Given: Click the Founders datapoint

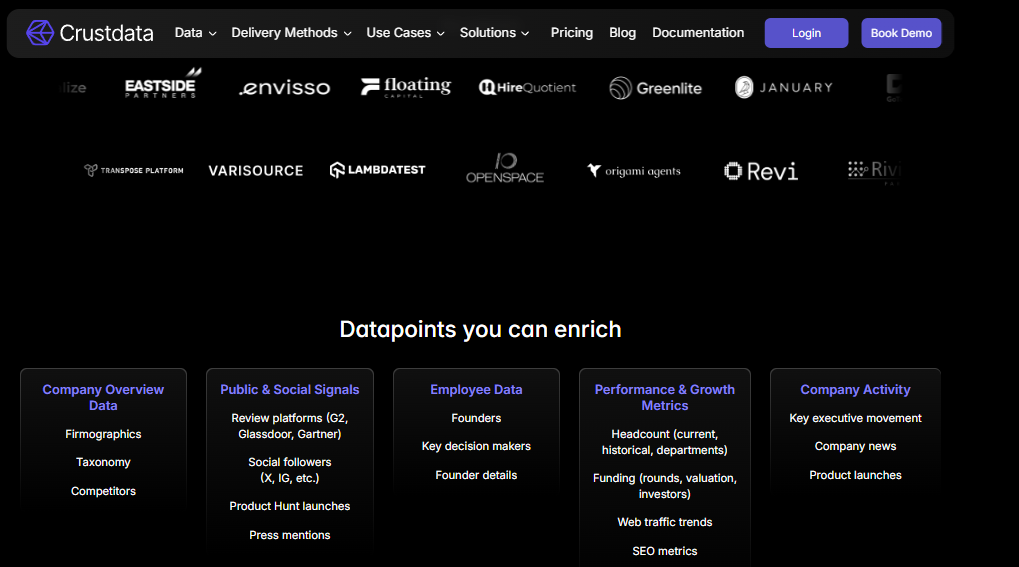Looking at the screenshot, I should click(476, 418).
